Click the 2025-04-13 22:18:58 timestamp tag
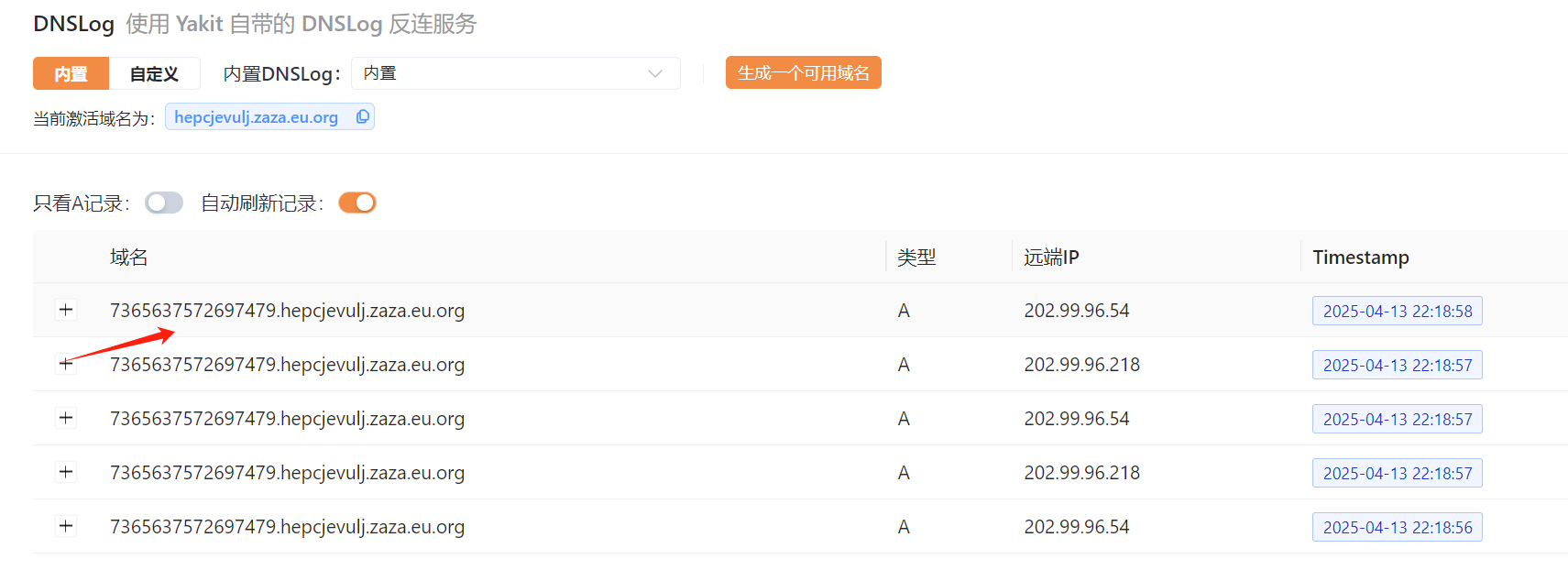Viewport: 1568px width, 581px height. coord(1397,311)
